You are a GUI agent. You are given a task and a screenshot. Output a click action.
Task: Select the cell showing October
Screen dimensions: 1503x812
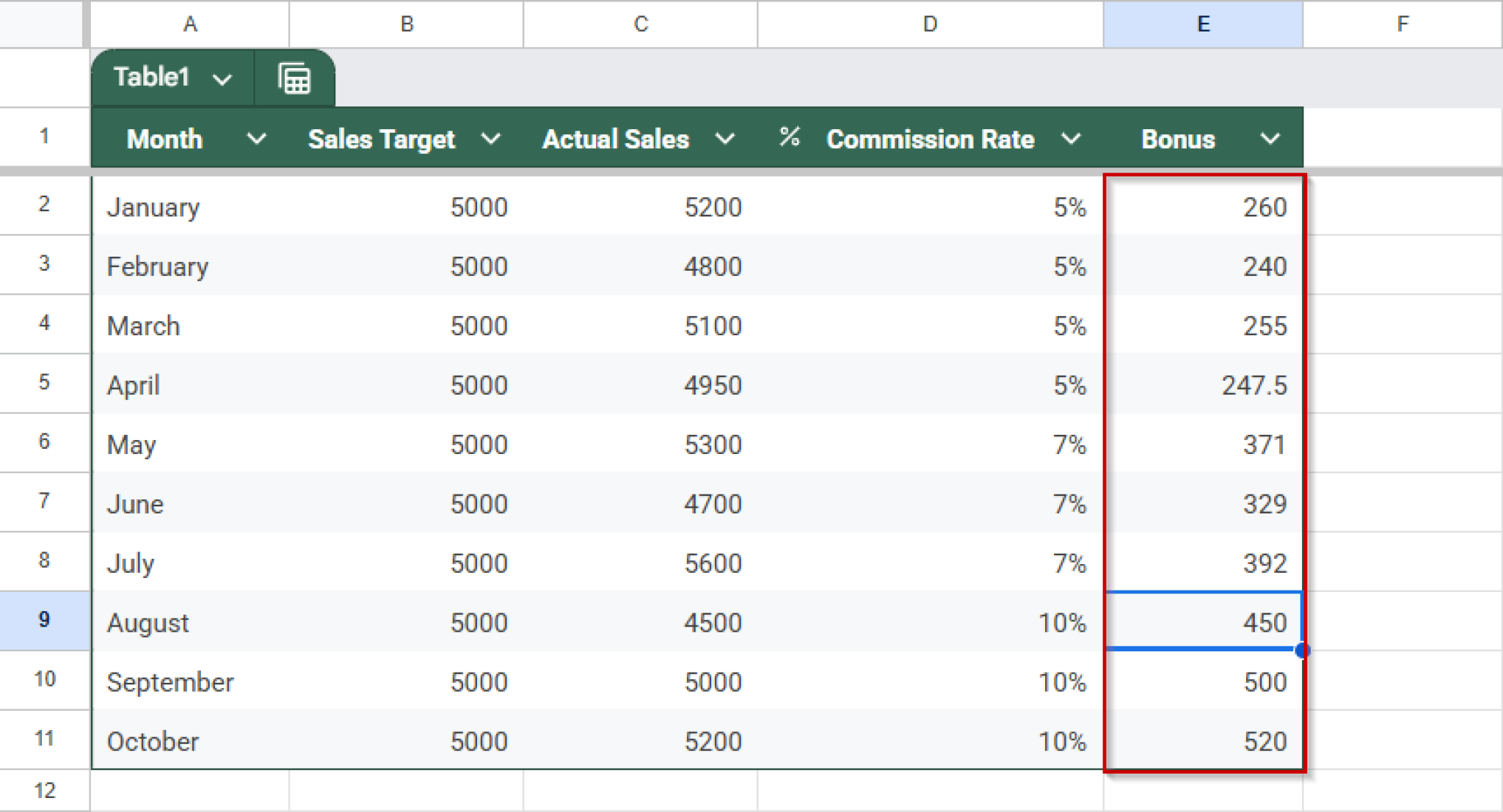[190, 740]
